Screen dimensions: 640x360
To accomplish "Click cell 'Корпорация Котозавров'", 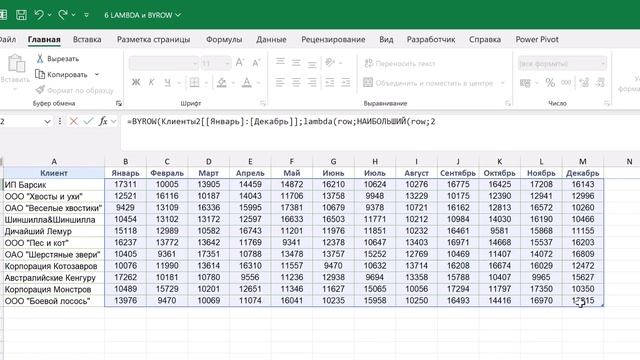I will coord(54,266).
